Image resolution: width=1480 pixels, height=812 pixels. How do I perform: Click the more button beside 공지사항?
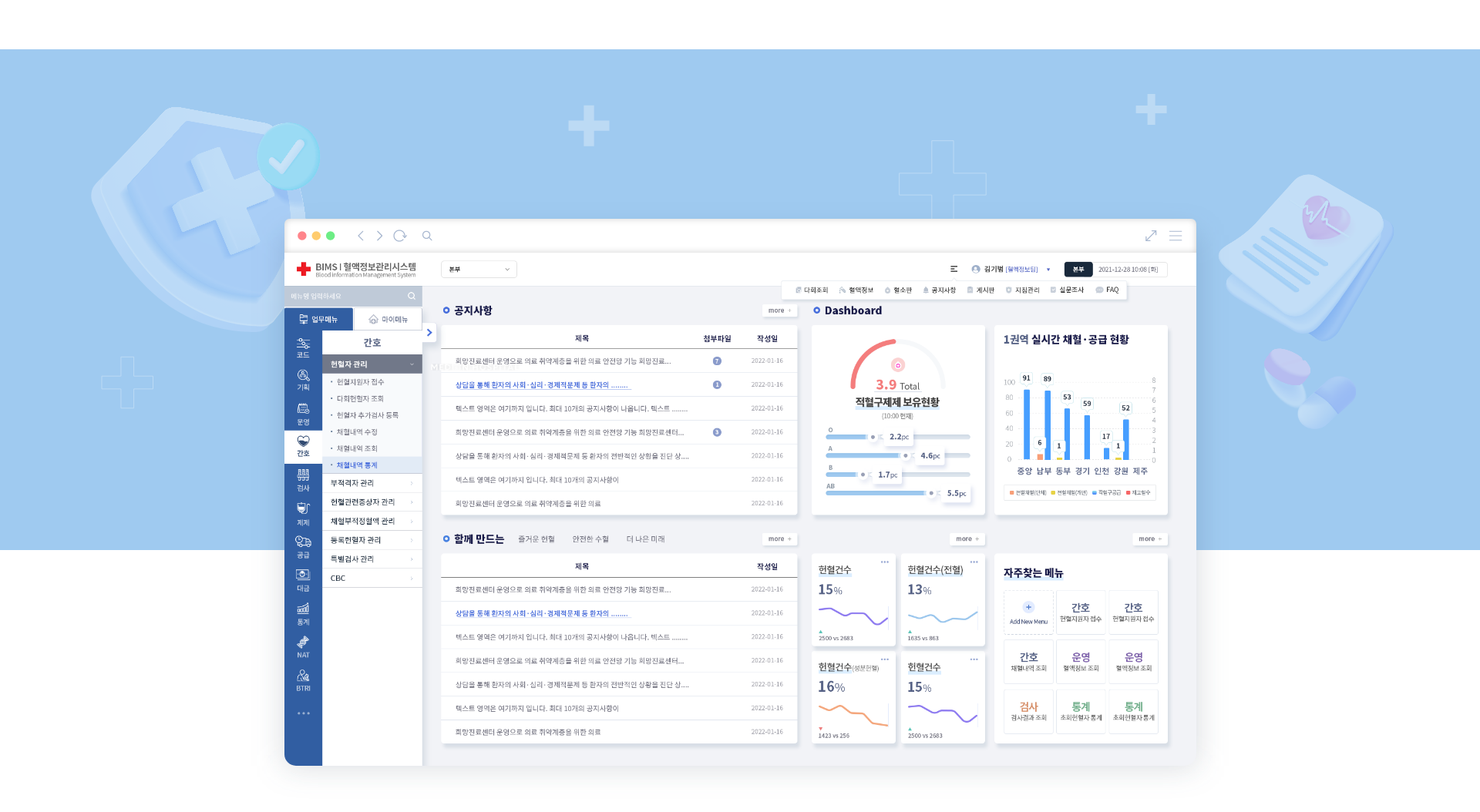[x=779, y=310]
